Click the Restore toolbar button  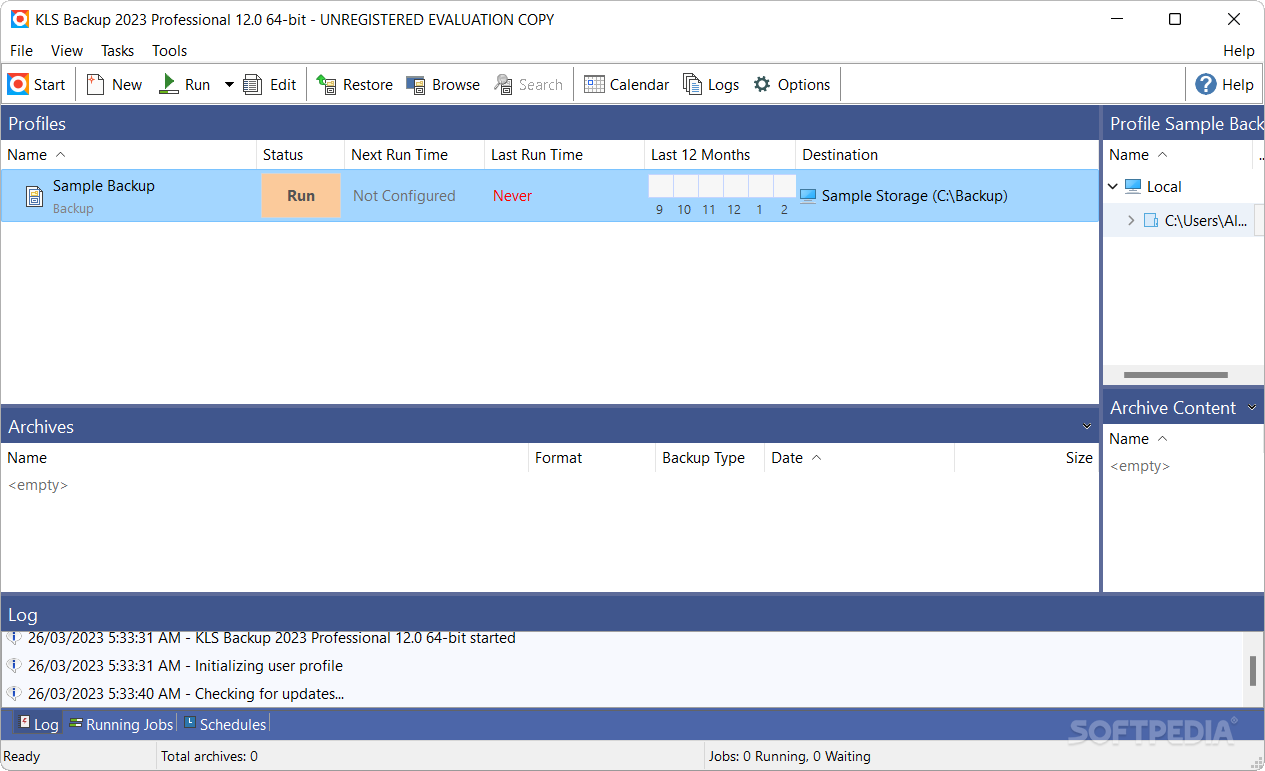355,85
